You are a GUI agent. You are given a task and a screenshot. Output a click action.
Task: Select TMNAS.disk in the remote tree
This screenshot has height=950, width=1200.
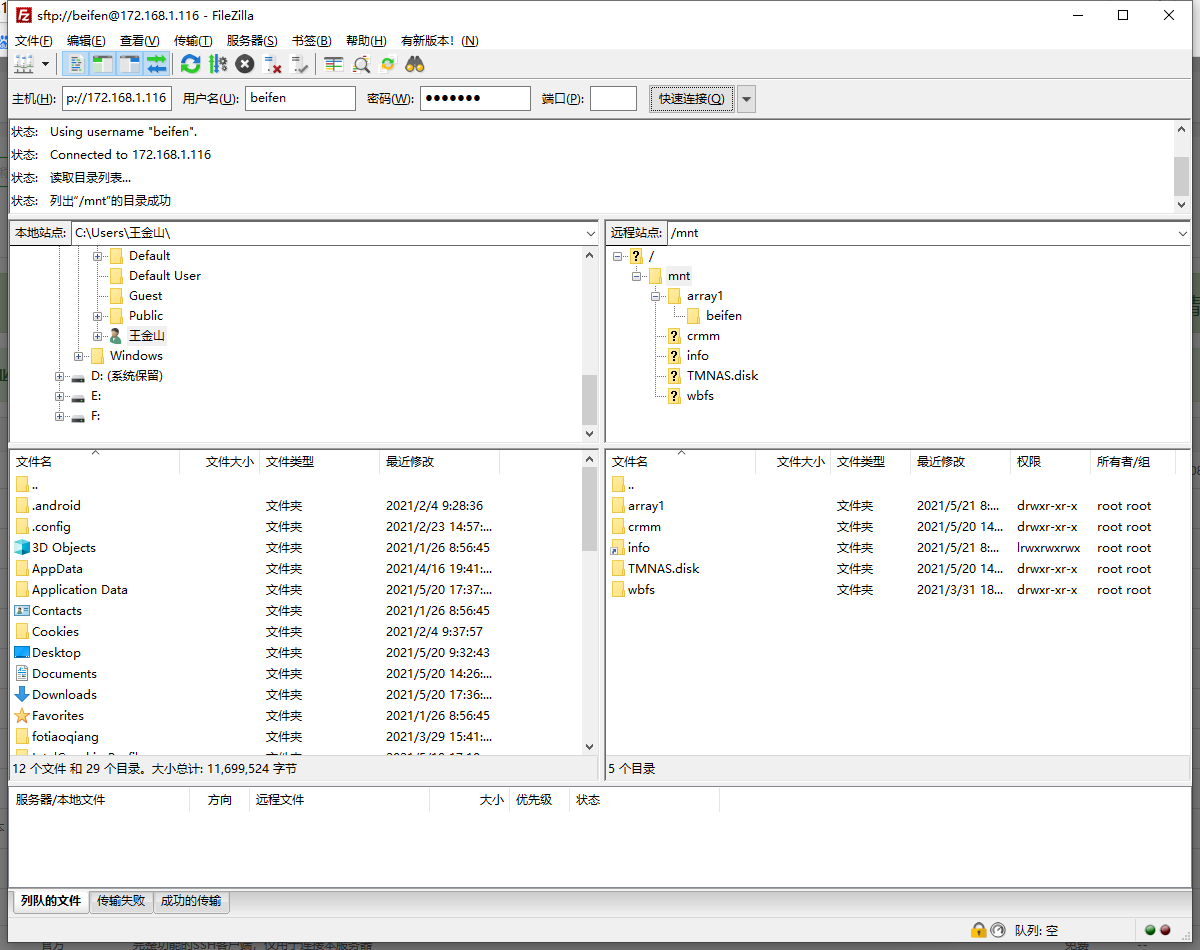coord(722,376)
